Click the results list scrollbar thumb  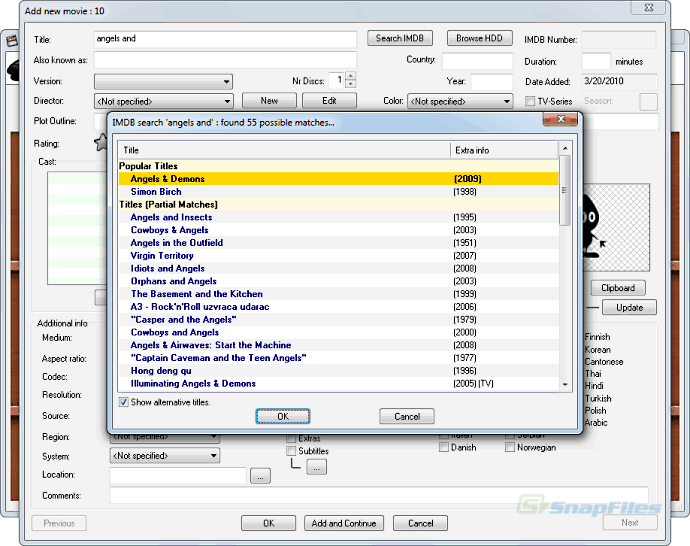pos(565,190)
